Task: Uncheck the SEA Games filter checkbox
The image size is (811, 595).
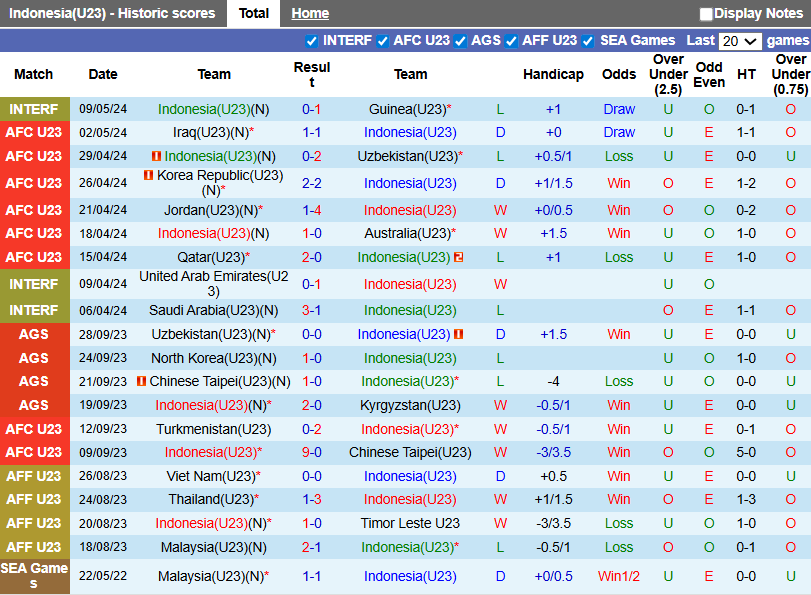Action: pos(588,41)
